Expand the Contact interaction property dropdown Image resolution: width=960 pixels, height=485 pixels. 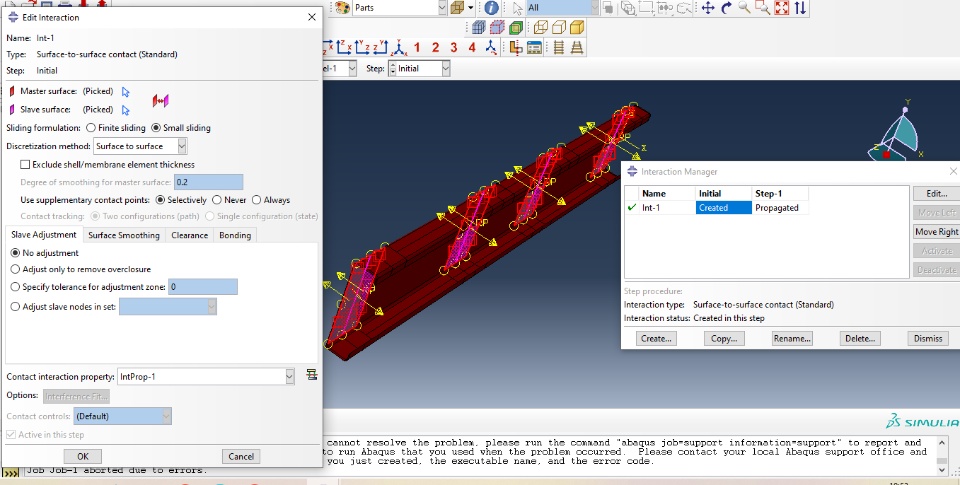290,376
